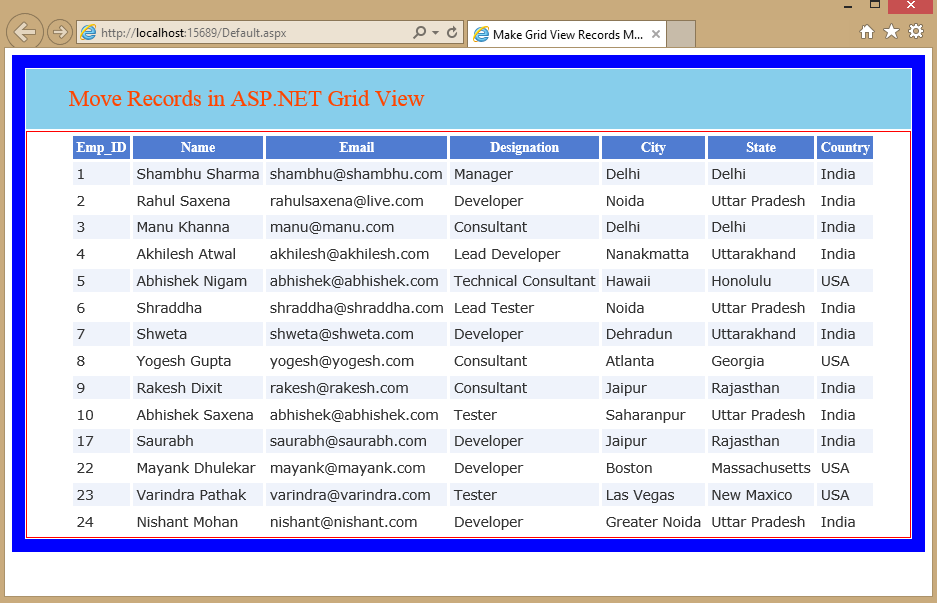Select the saurabh@saurabh.com email cell
This screenshot has height=603, width=937.
(356, 441)
